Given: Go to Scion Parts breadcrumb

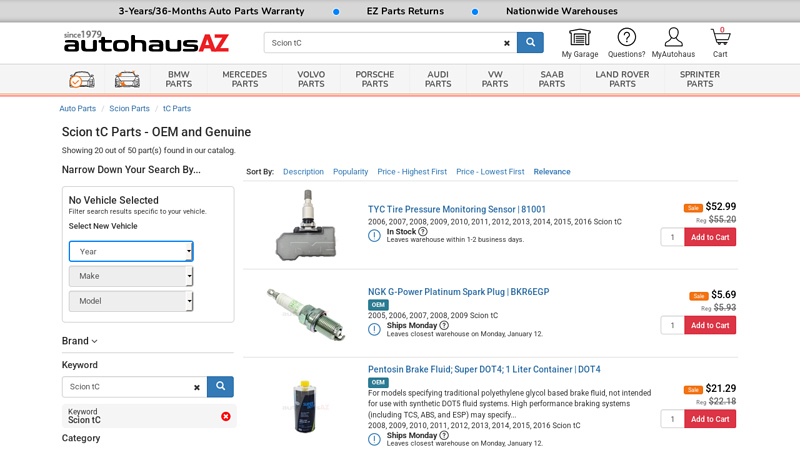Looking at the screenshot, I should (x=129, y=108).
